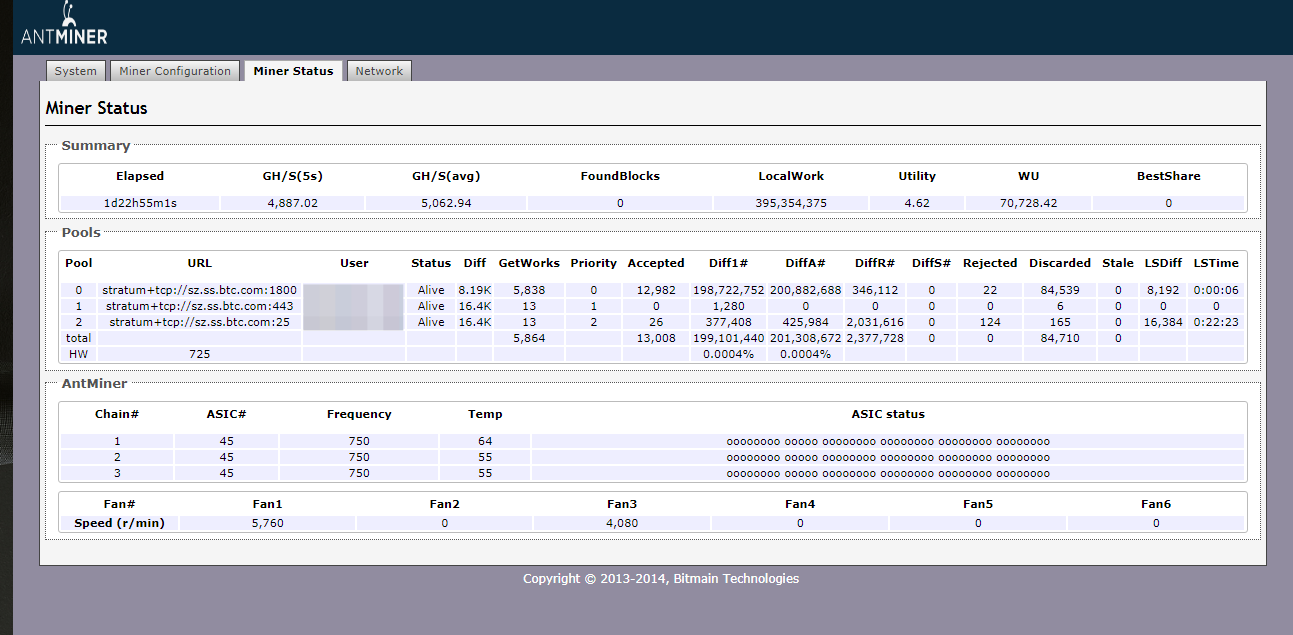Screen dimensions: 1293x635
Task: Click ASIC status row for chain 2
Action: [888, 457]
